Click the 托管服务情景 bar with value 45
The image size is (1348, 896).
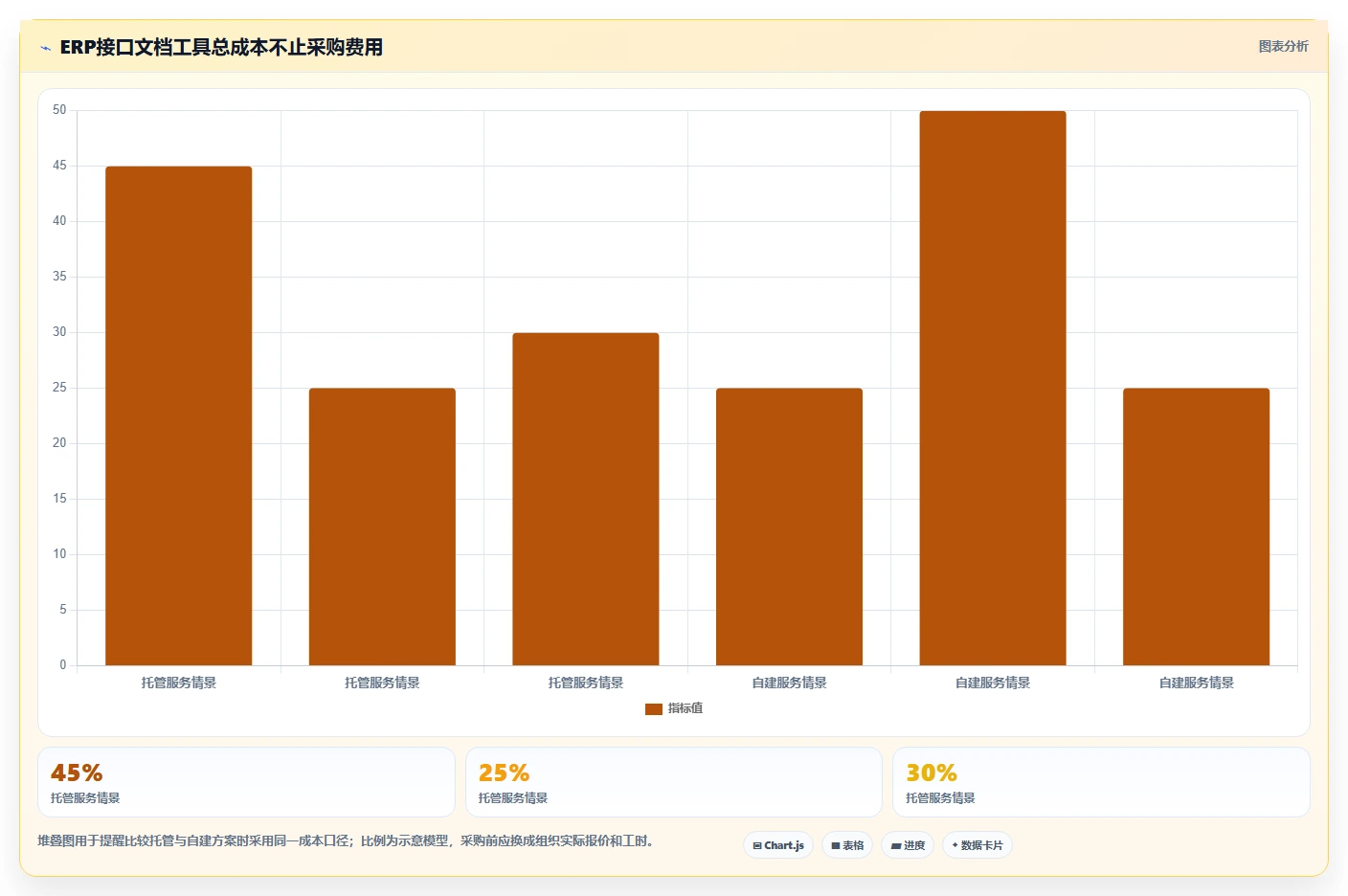pos(179,415)
